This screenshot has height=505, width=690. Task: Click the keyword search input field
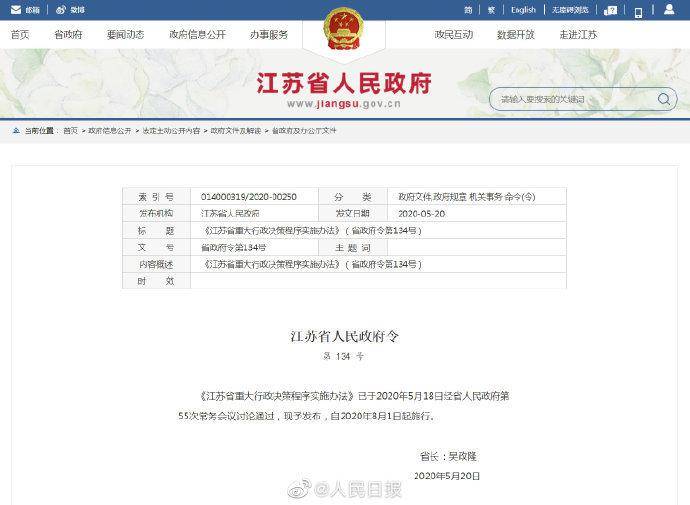(x=570, y=99)
